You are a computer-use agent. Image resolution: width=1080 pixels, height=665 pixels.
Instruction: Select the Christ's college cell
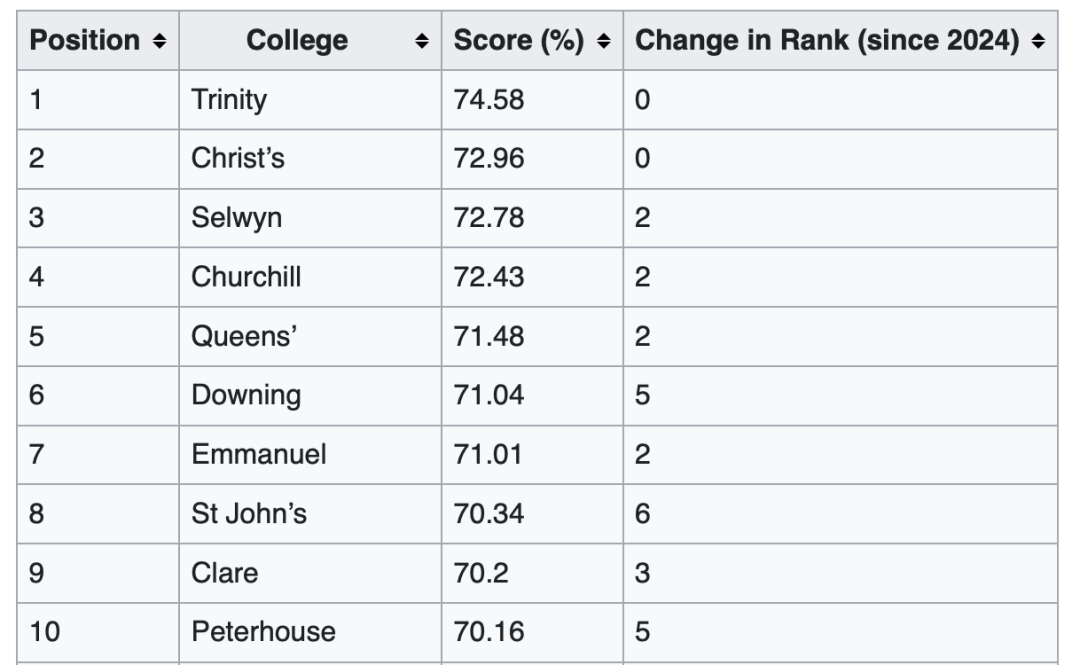click(238, 159)
